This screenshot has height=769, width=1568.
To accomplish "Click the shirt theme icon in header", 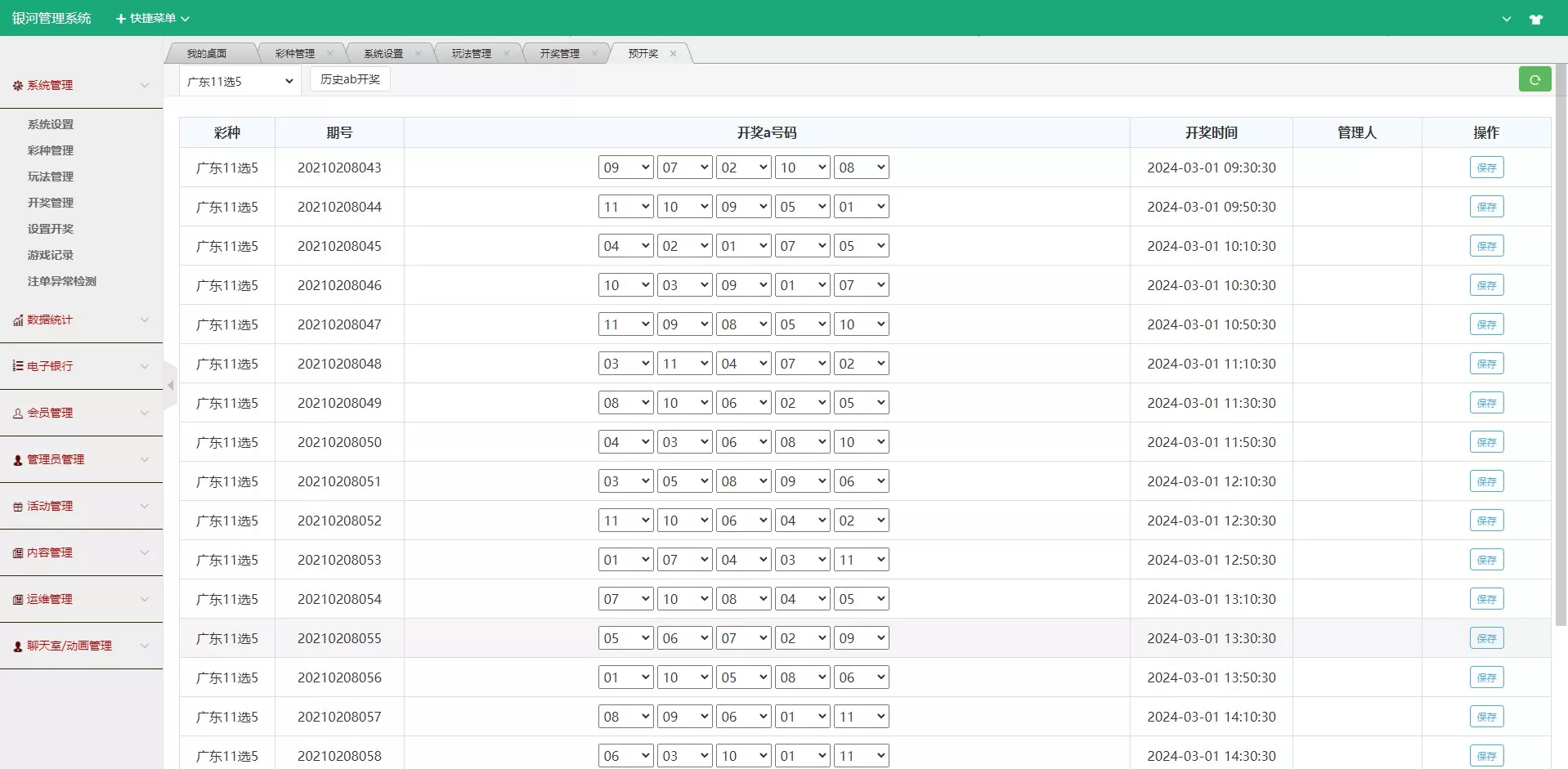I will pyautogui.click(x=1535, y=19).
